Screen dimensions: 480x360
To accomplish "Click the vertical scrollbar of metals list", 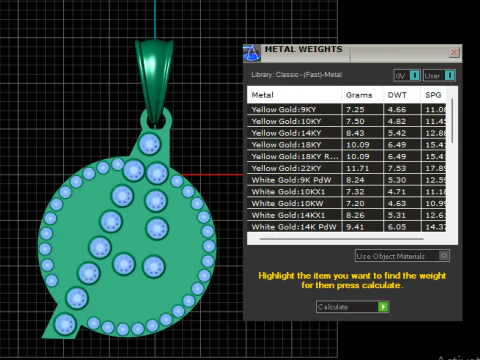I will click(x=452, y=121).
